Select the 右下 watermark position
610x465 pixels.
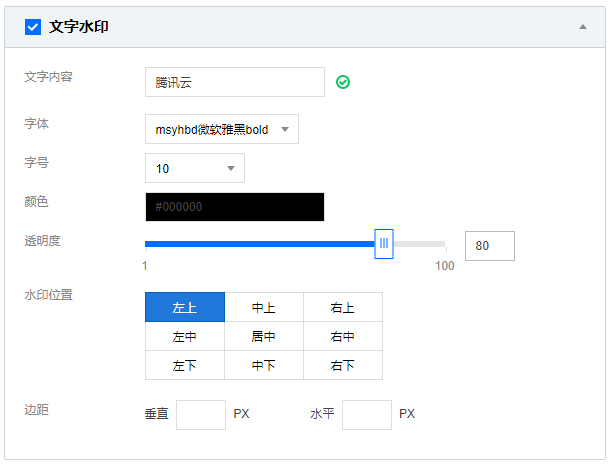[x=343, y=365]
